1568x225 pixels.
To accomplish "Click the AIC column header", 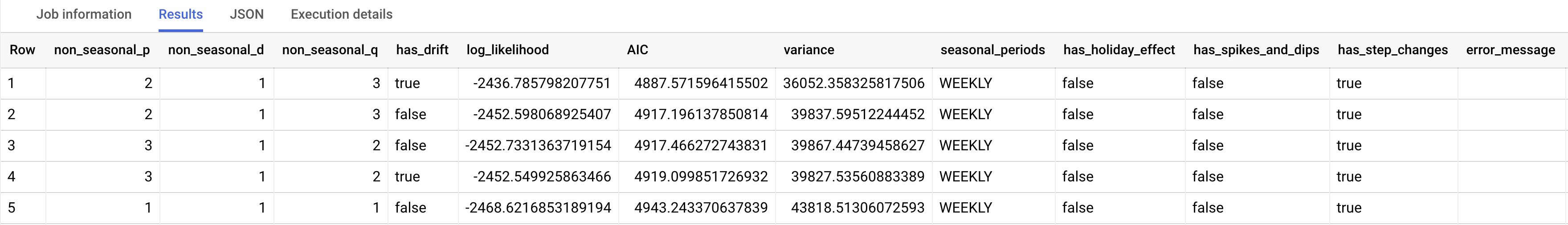I will click(x=637, y=50).
